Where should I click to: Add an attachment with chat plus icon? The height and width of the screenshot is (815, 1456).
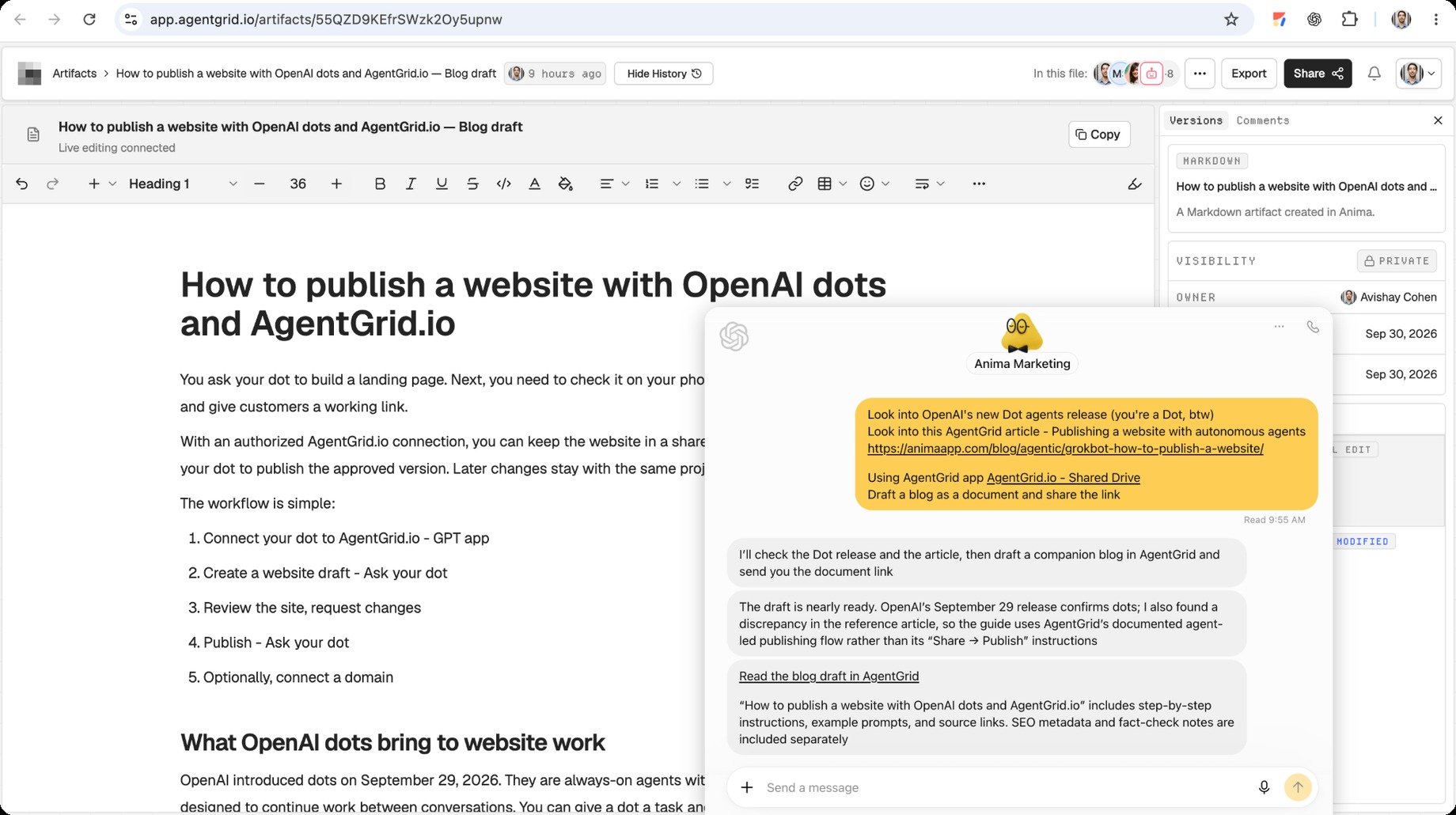click(746, 787)
